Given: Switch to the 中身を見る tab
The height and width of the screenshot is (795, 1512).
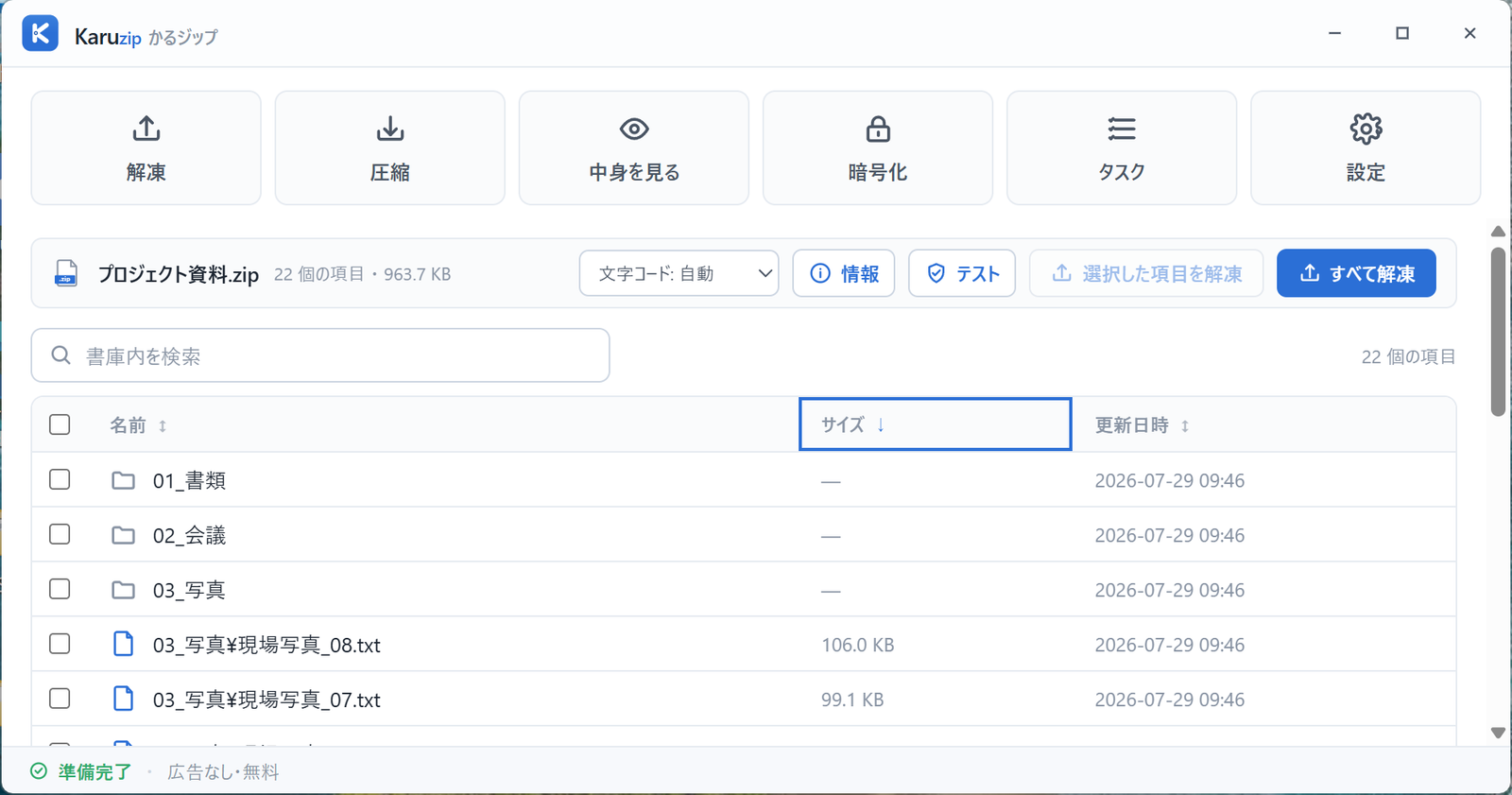Looking at the screenshot, I should [633, 147].
